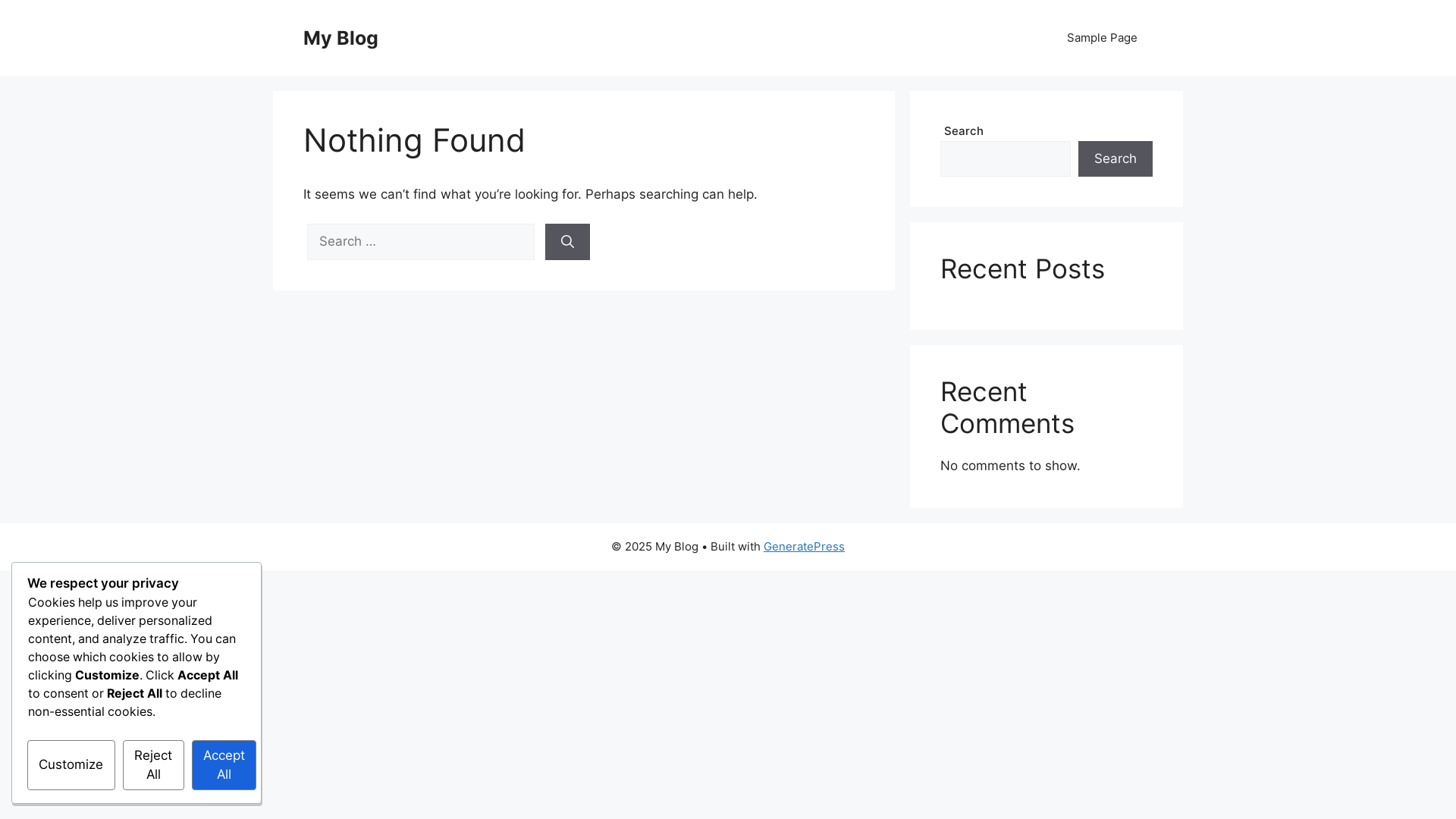Focus the 'Search …' field under Nothing Found
Viewport: 1456px width, 819px height.
pyautogui.click(x=421, y=242)
